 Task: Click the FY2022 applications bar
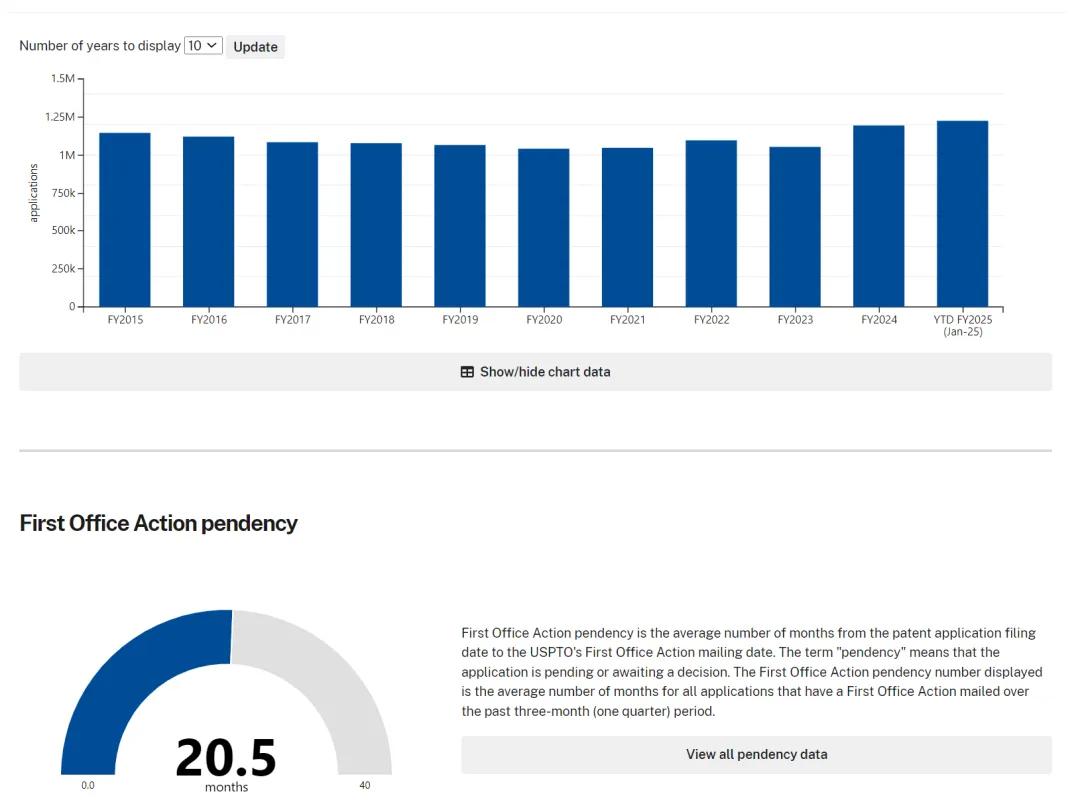click(x=712, y=224)
